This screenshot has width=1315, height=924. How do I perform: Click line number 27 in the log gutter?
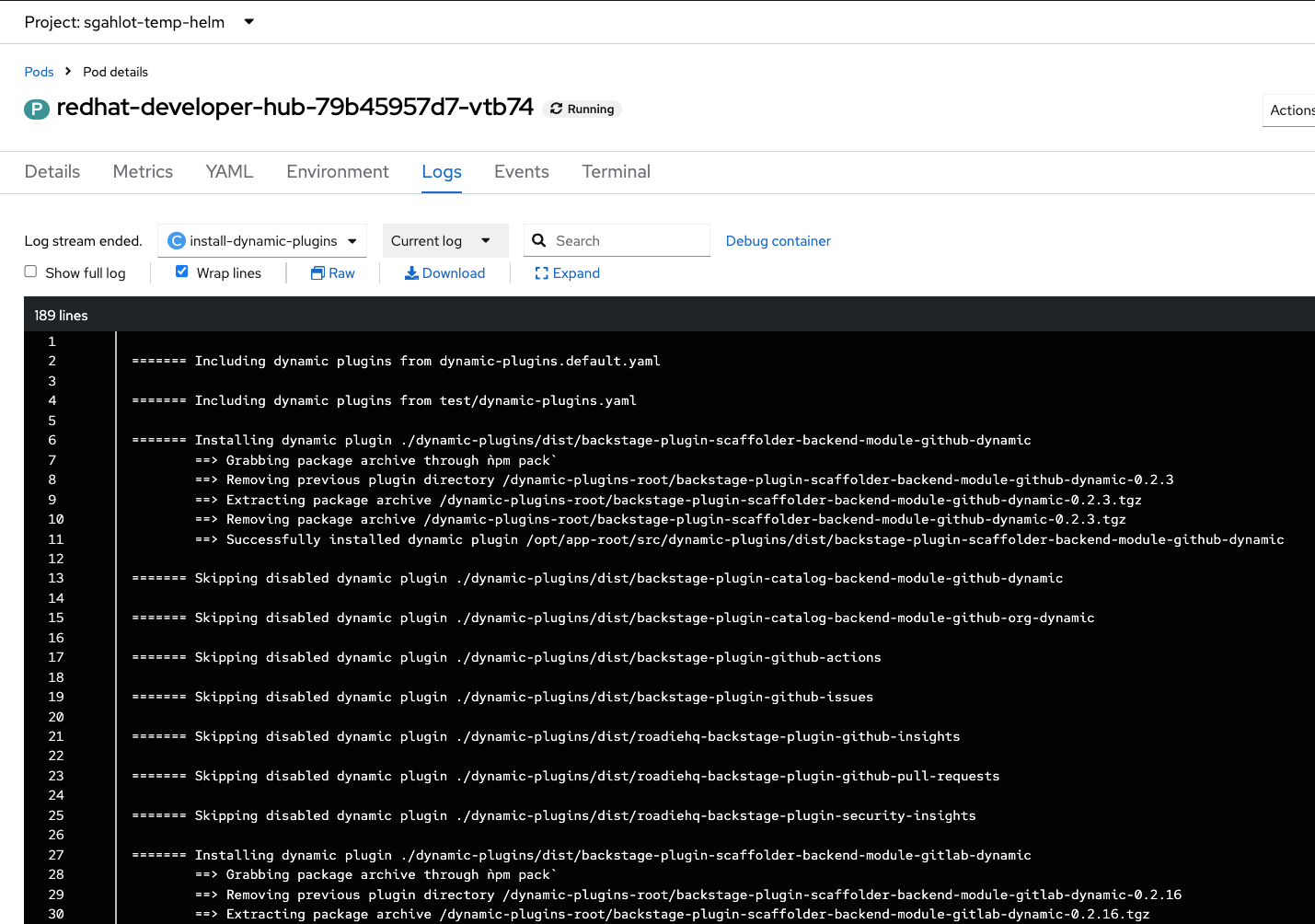pyautogui.click(x=56, y=856)
